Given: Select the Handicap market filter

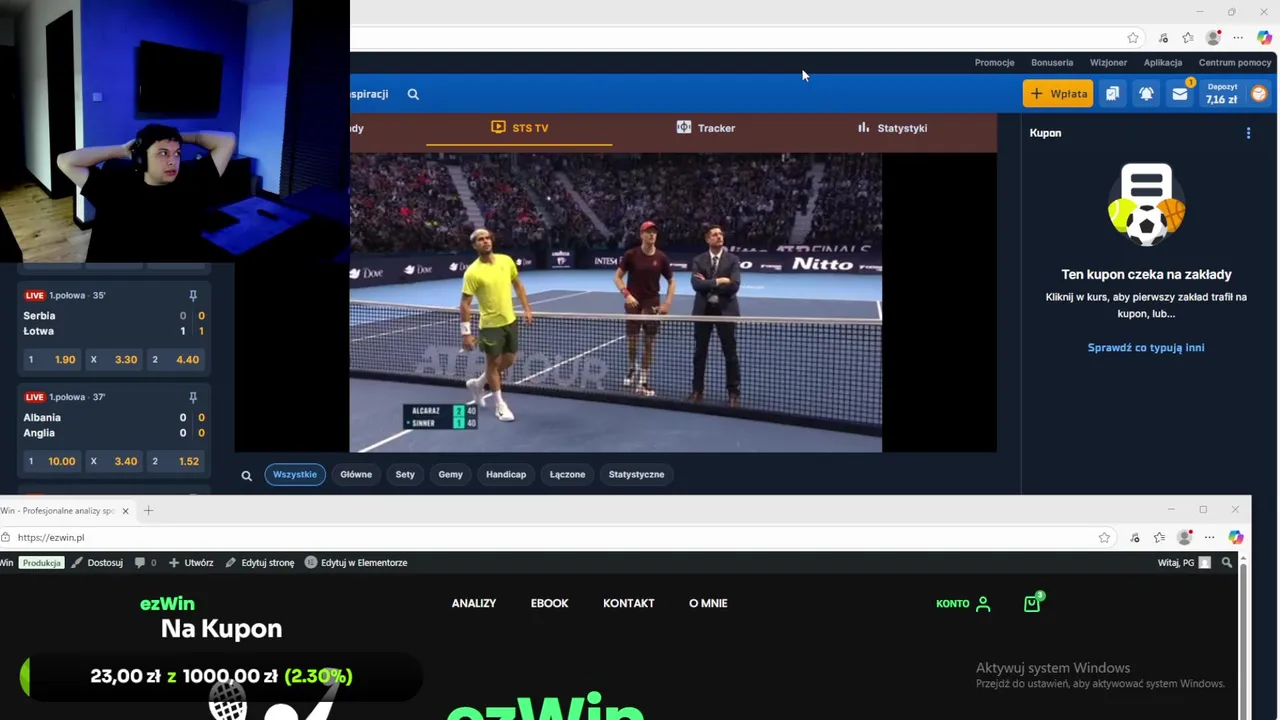Looking at the screenshot, I should tap(506, 475).
